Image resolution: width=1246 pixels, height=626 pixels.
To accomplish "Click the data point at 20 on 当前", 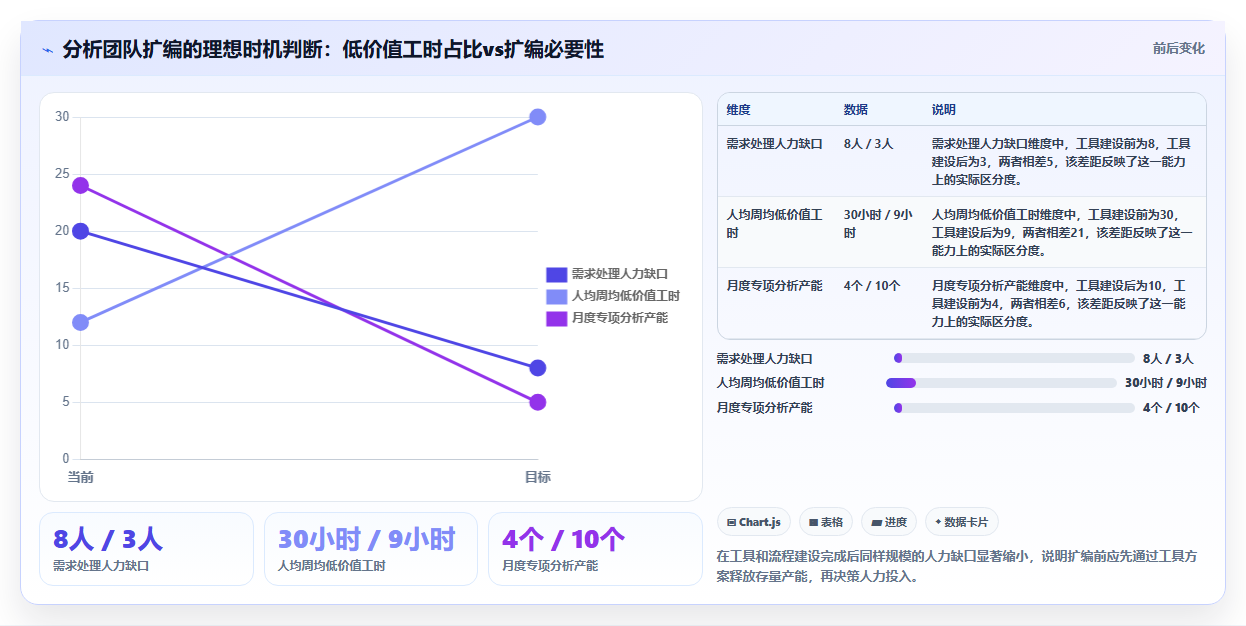I will click(x=81, y=231).
